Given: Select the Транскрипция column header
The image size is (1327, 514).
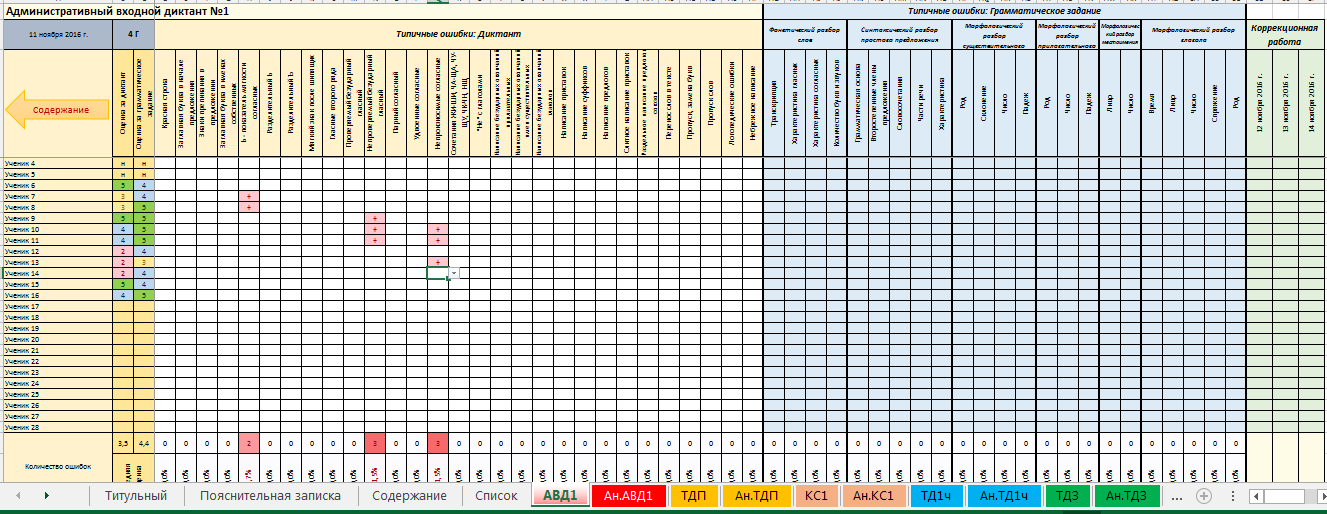Looking at the screenshot, I should tap(774, 105).
